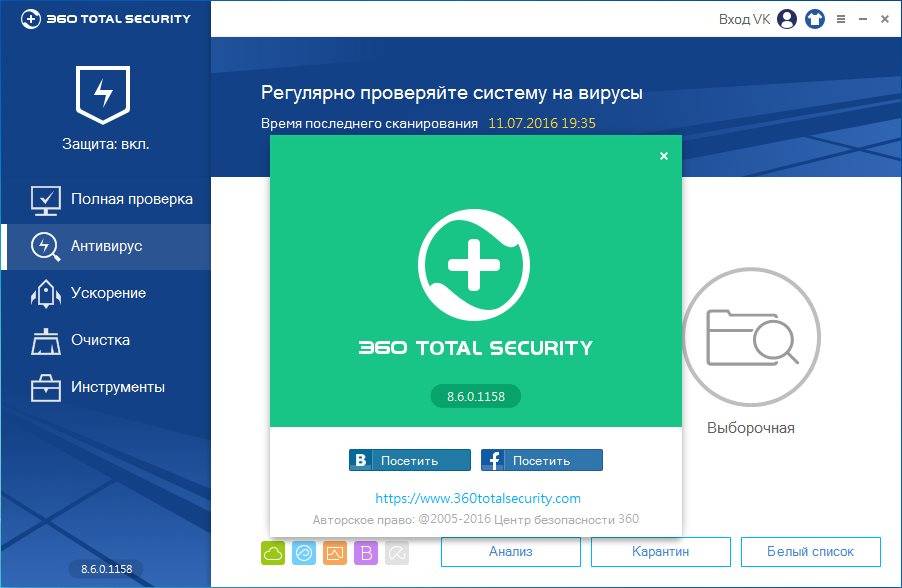This screenshot has width=902, height=588.
Task: Visit the Facebook page button
Action: click(x=542, y=460)
